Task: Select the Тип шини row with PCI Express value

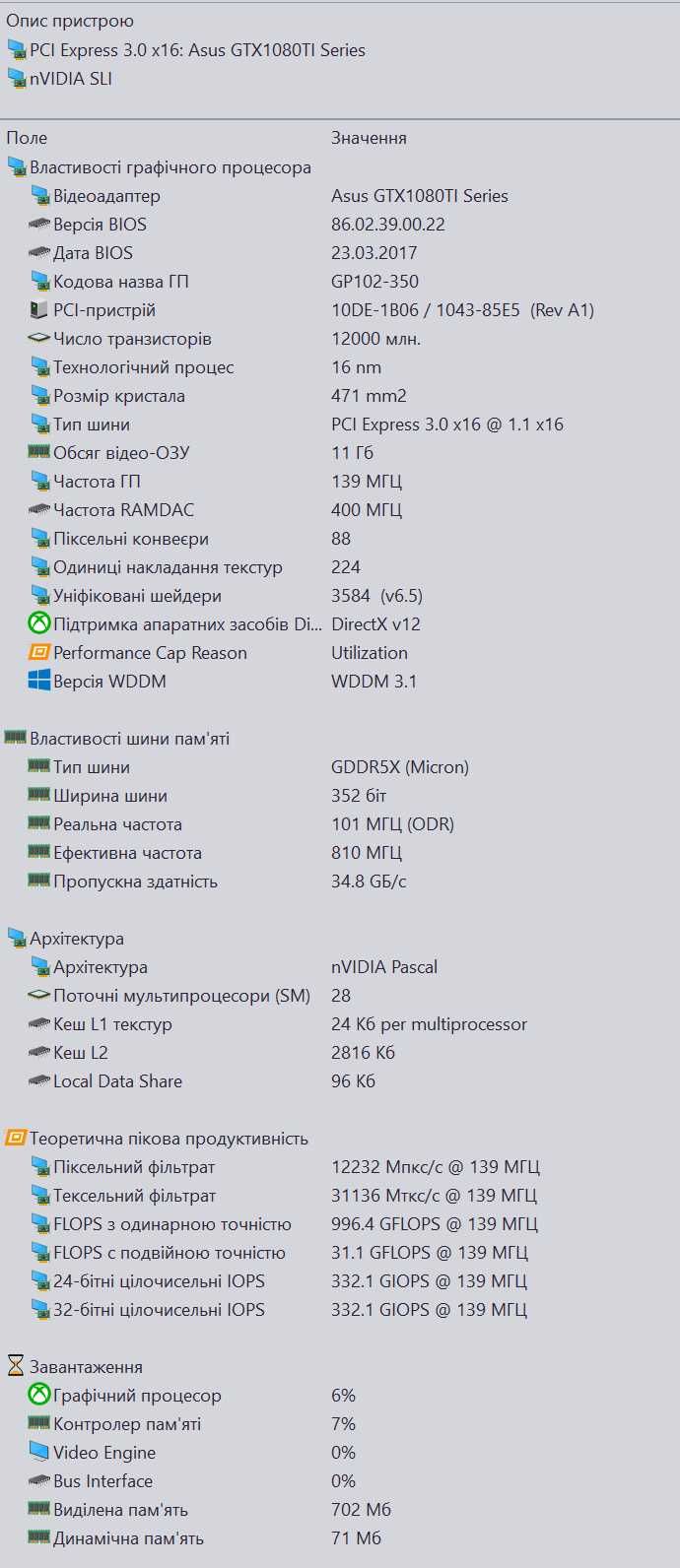Action: pos(340,425)
